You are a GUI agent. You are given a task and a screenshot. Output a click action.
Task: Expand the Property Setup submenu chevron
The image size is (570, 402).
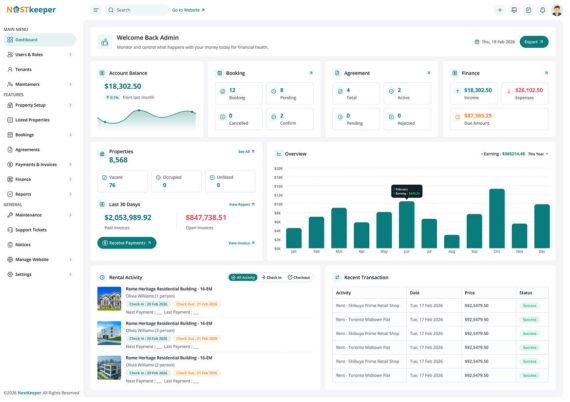(70, 105)
